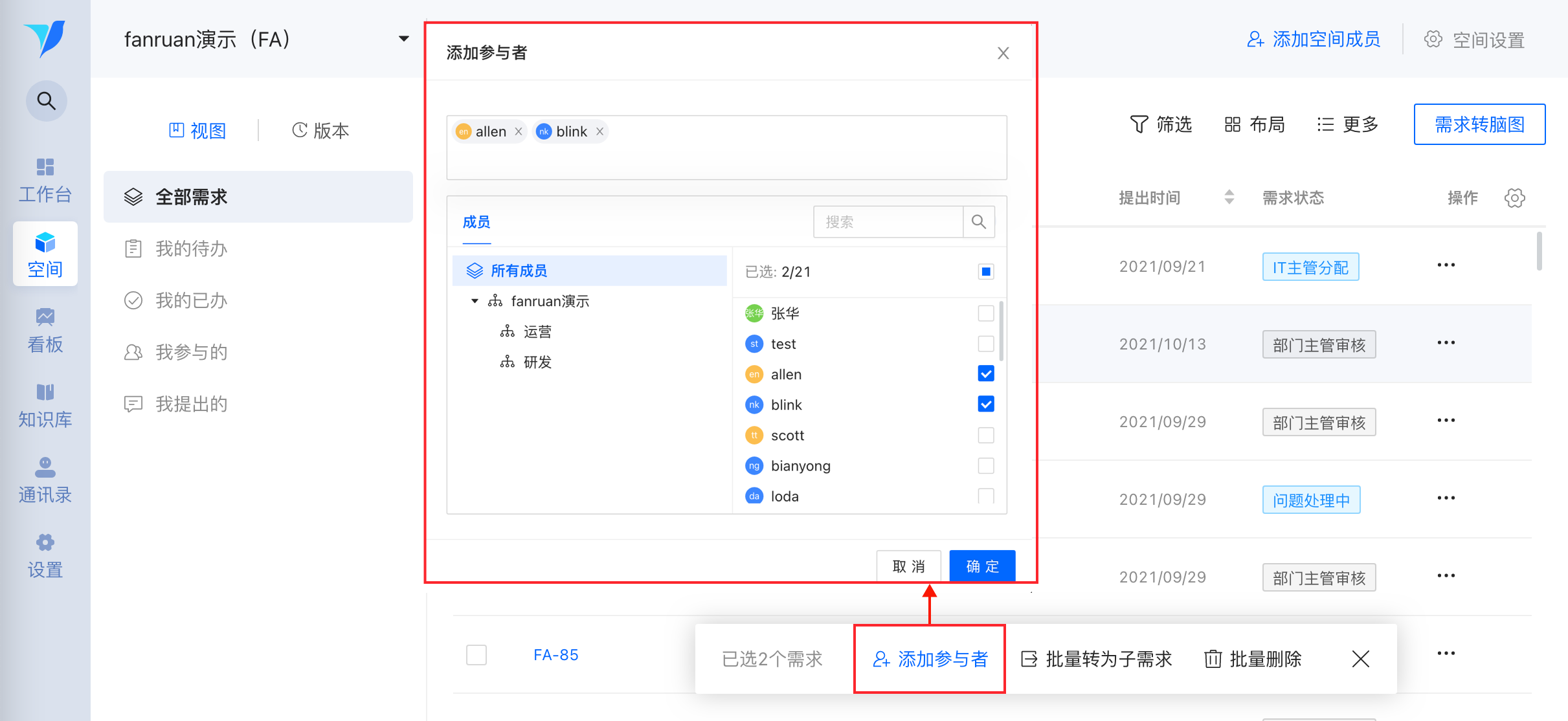Click the 筛选 filter funnel icon
The width and height of the screenshot is (1568, 721).
point(1139,124)
